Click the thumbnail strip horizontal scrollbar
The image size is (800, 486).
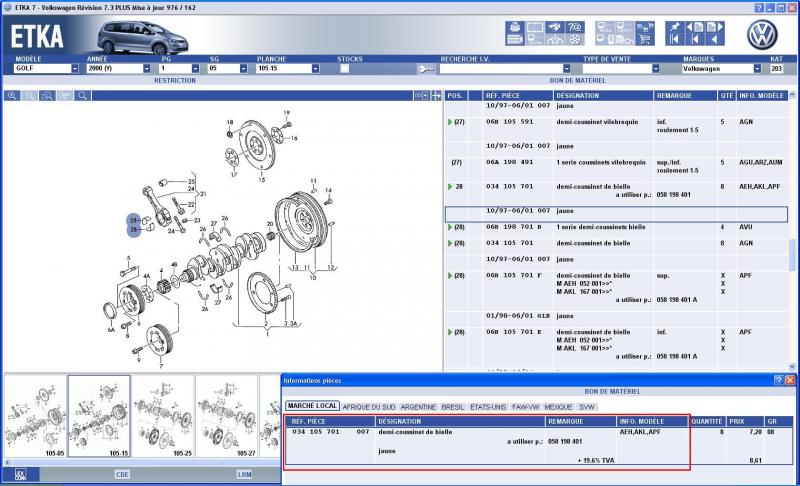tap(142, 463)
